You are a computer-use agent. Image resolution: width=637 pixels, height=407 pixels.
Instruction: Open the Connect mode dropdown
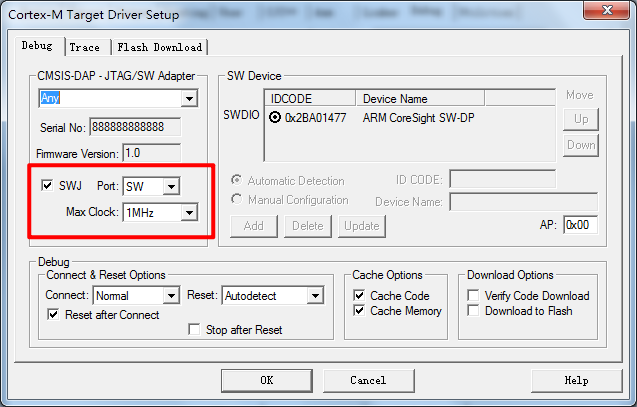171,296
